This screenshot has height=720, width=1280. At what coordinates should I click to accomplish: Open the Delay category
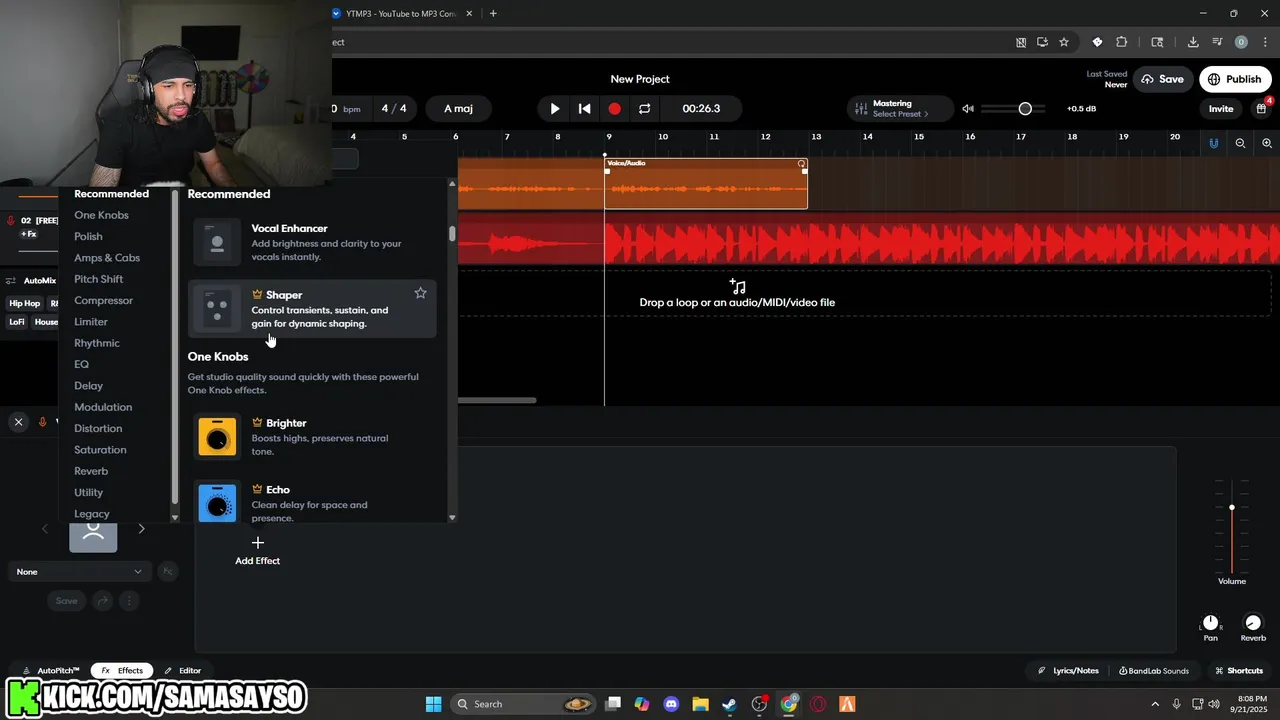tap(88, 385)
